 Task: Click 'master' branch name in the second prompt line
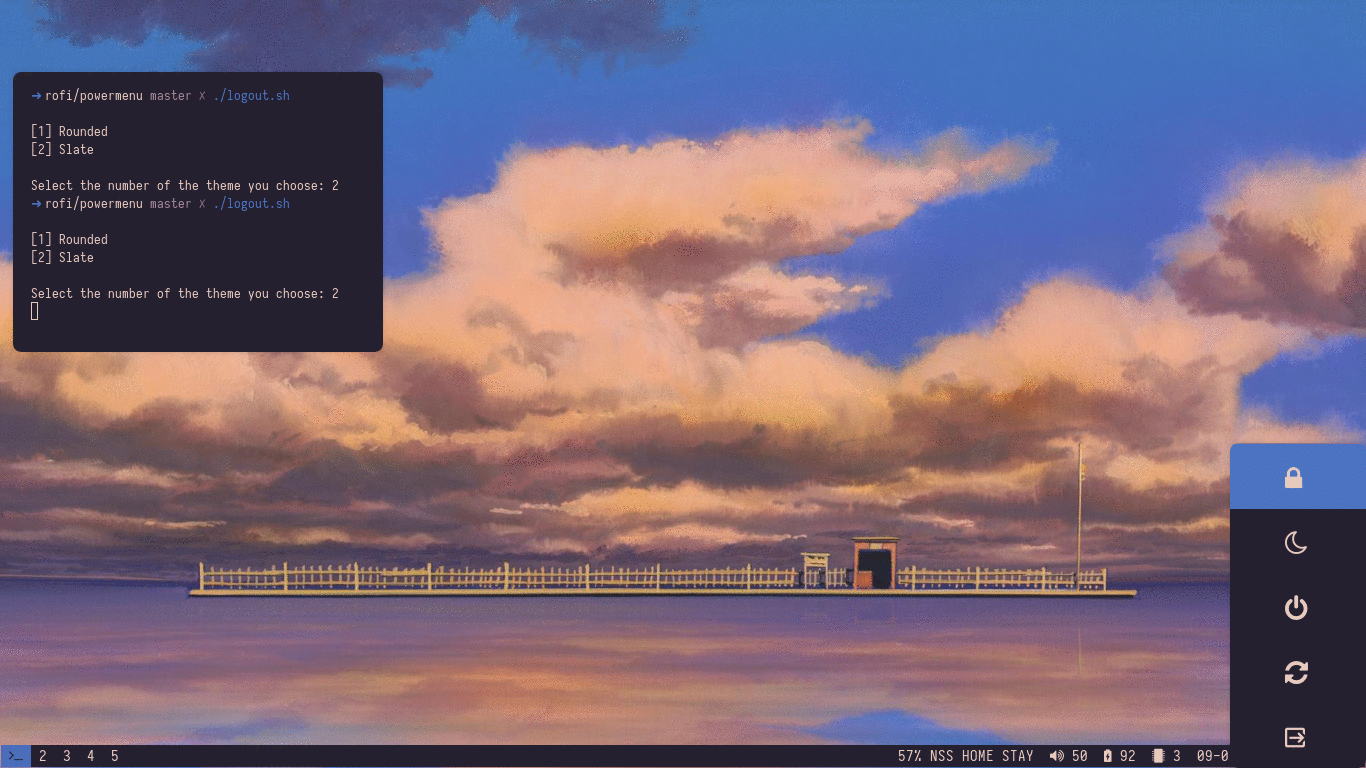(170, 204)
